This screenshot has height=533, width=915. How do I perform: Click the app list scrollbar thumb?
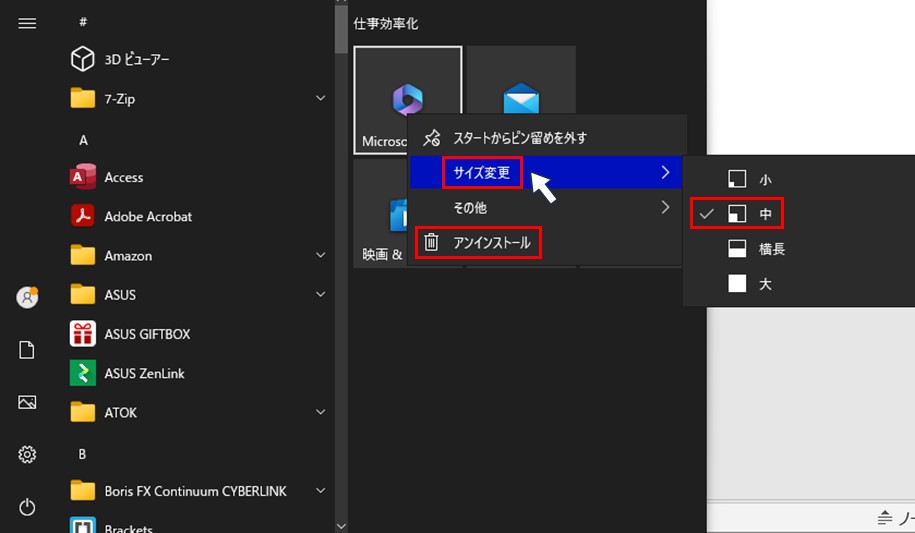pos(341,28)
